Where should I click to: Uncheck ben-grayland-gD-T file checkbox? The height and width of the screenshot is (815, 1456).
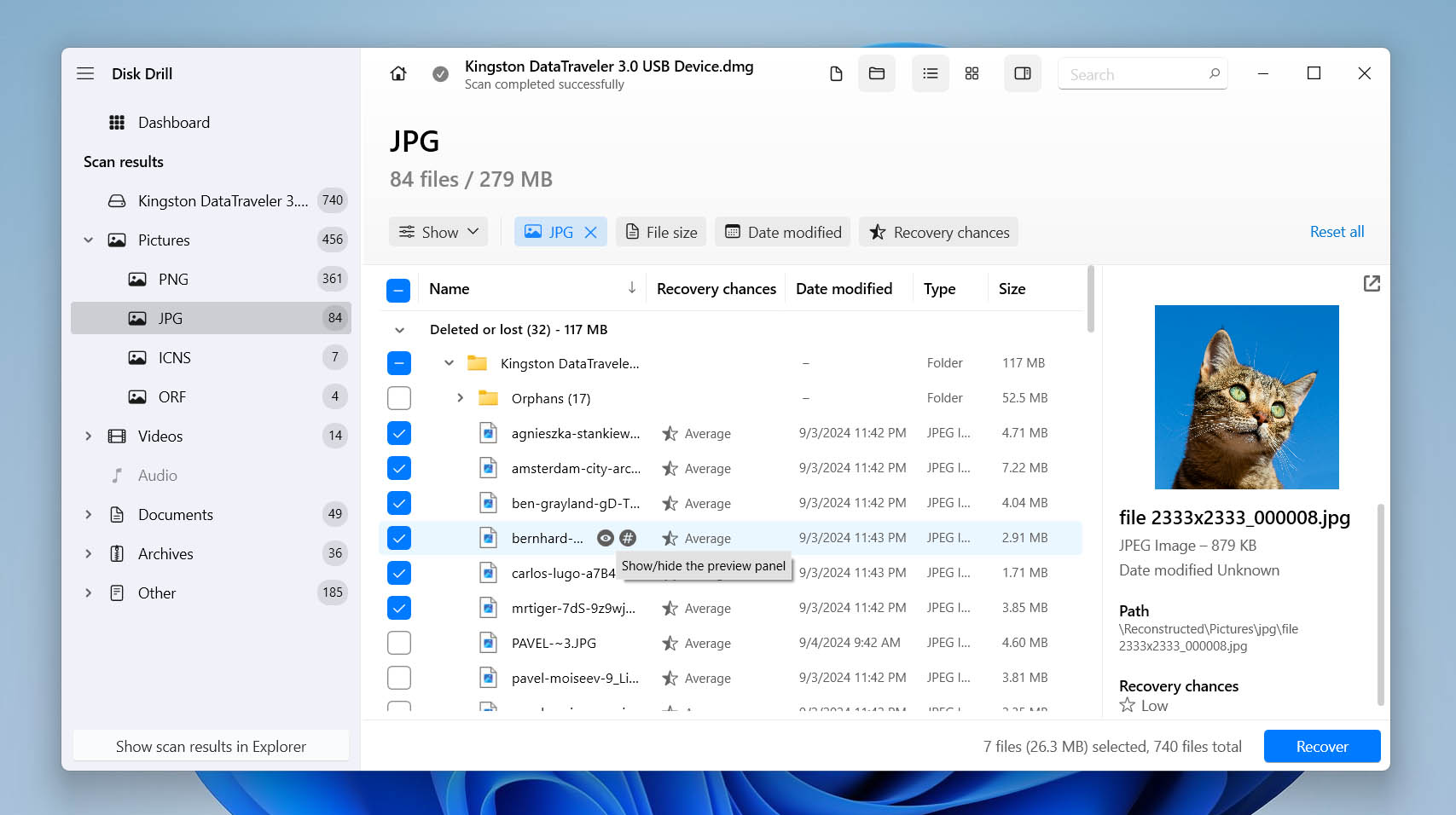pyautogui.click(x=398, y=503)
